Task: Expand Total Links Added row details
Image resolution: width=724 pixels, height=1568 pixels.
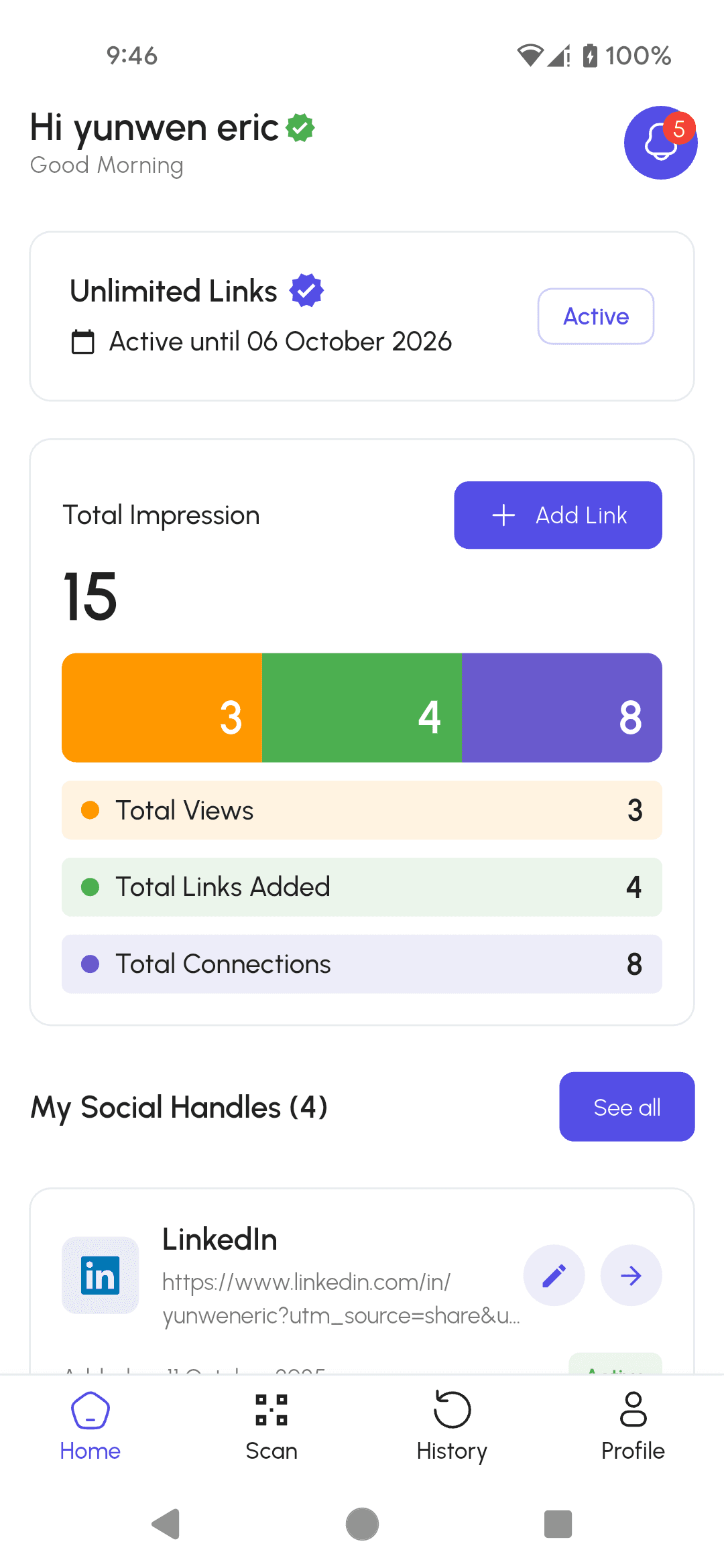Action: pos(362,887)
